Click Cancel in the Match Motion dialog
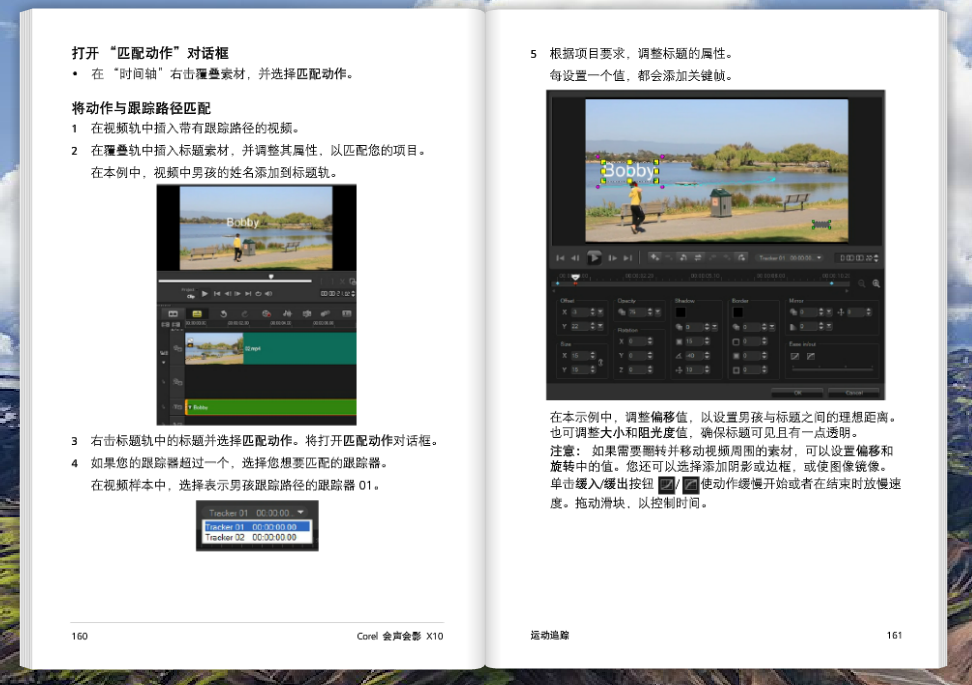The height and width of the screenshot is (685, 972). (x=854, y=392)
